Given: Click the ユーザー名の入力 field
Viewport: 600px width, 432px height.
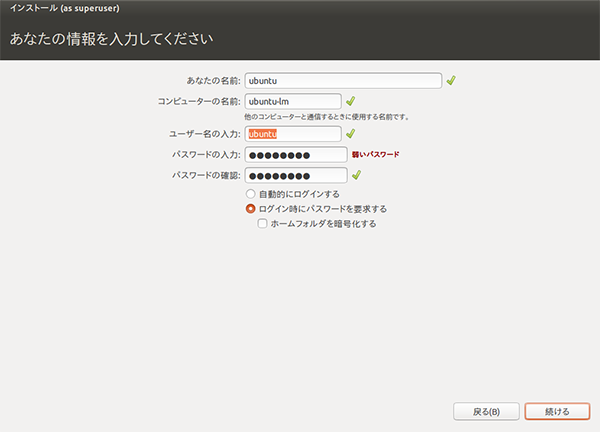Looking at the screenshot, I should 293,134.
